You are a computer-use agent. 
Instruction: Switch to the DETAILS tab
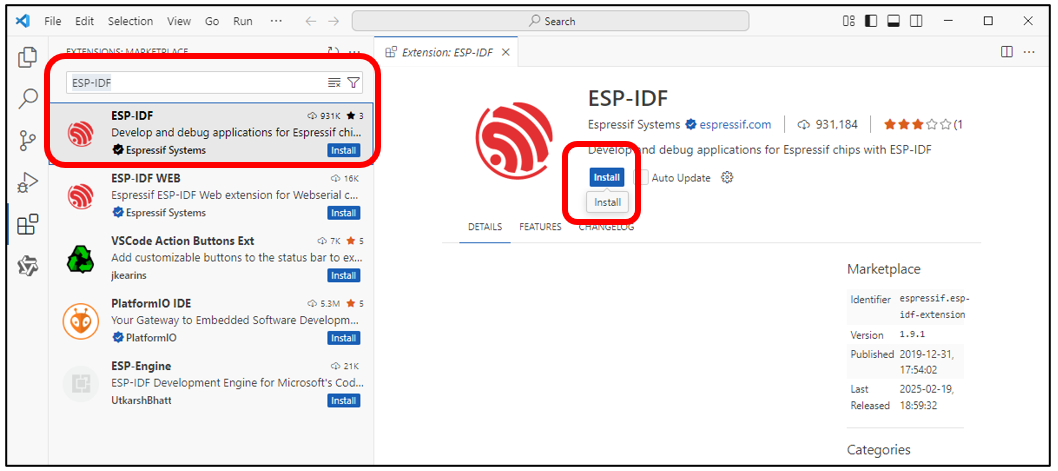pyautogui.click(x=484, y=227)
